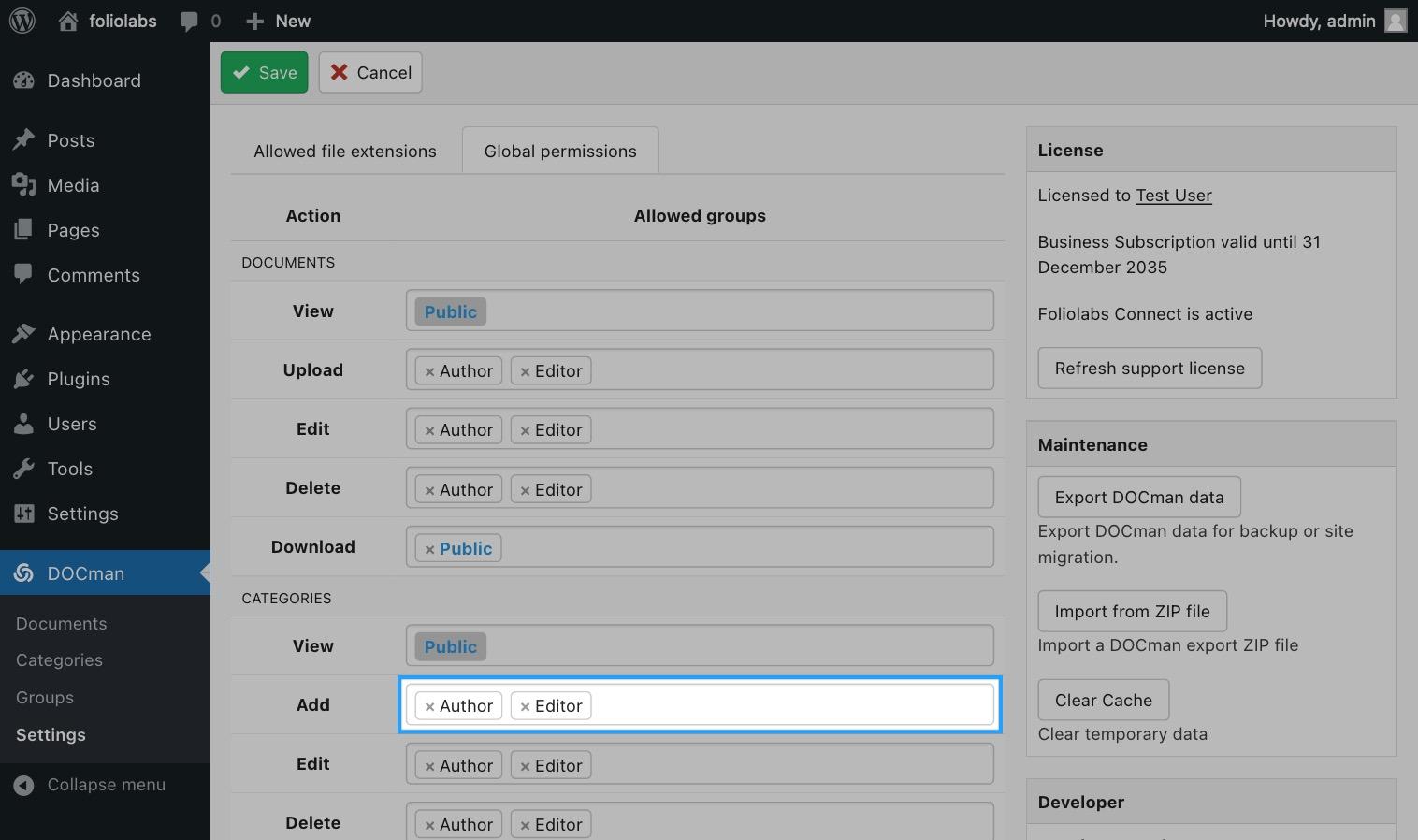Open the Howdy, admin account menu
This screenshot has width=1418, height=840.
coord(1335,21)
